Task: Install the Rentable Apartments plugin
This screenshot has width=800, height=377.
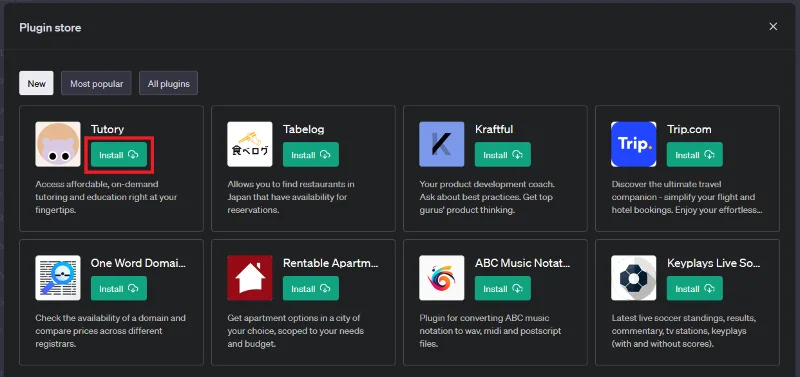Action: tap(311, 288)
